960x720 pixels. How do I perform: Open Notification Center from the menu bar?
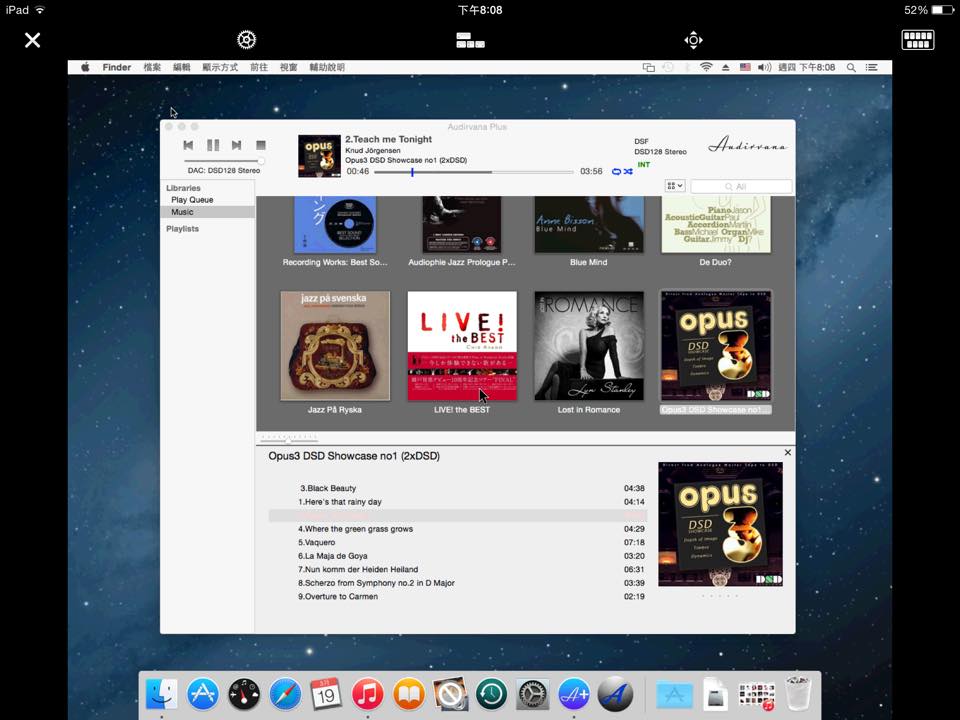pyautogui.click(x=872, y=67)
